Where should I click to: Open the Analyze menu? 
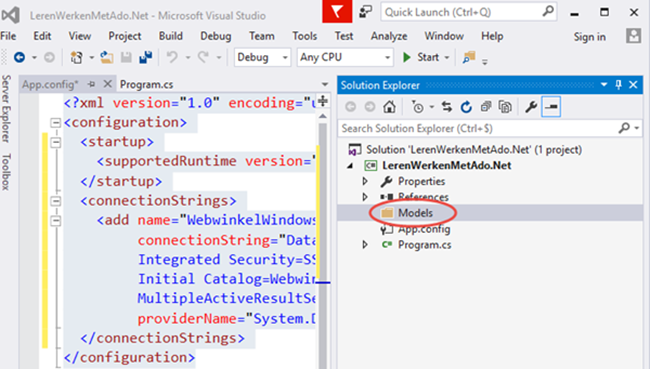pyautogui.click(x=389, y=36)
